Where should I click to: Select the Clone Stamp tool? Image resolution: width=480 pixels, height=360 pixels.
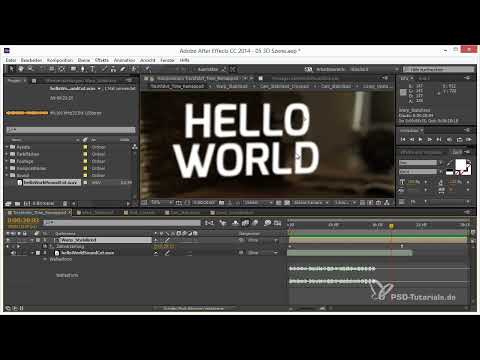tap(113, 69)
